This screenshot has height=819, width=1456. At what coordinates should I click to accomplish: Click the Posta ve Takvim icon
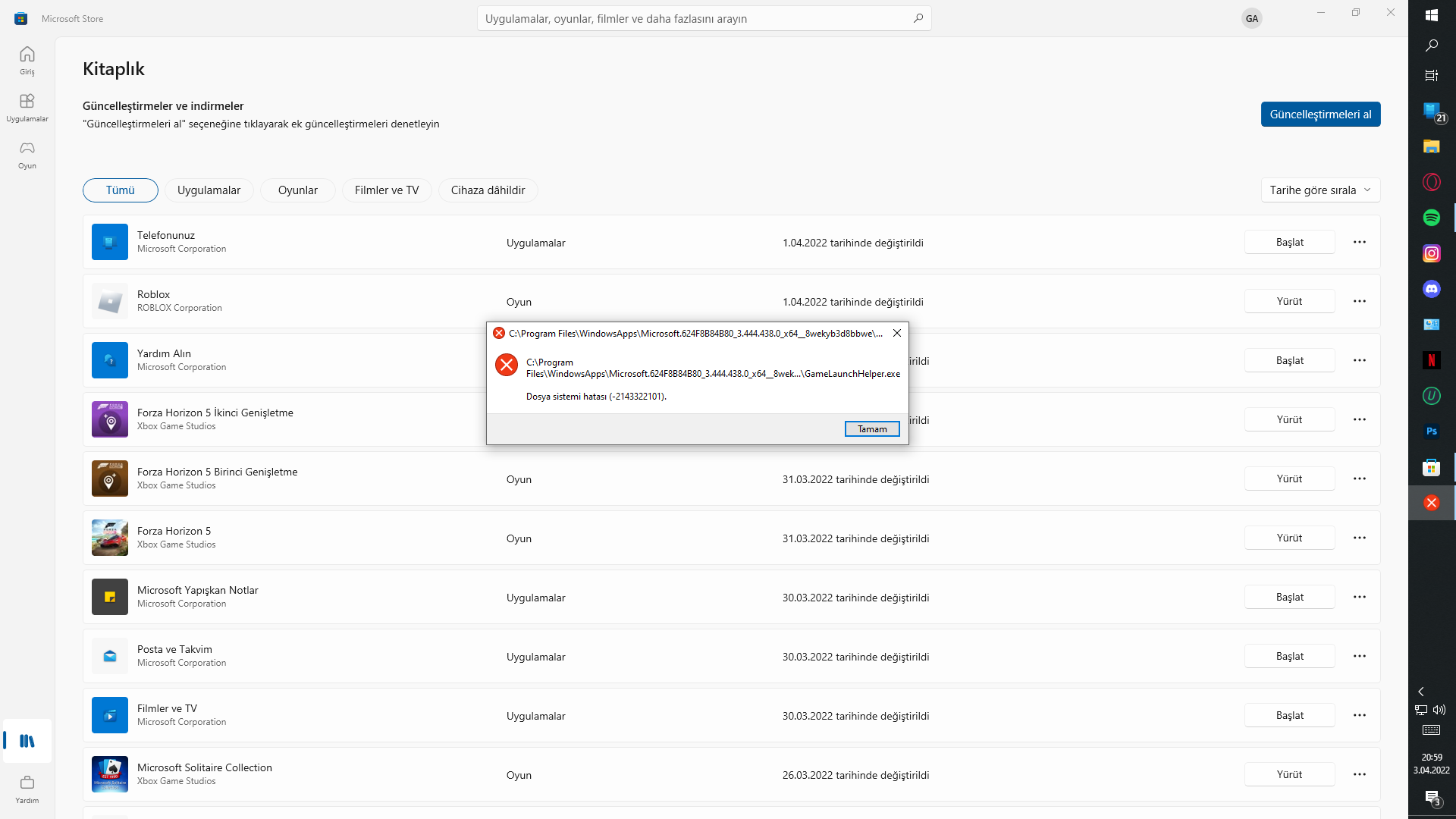pos(110,656)
